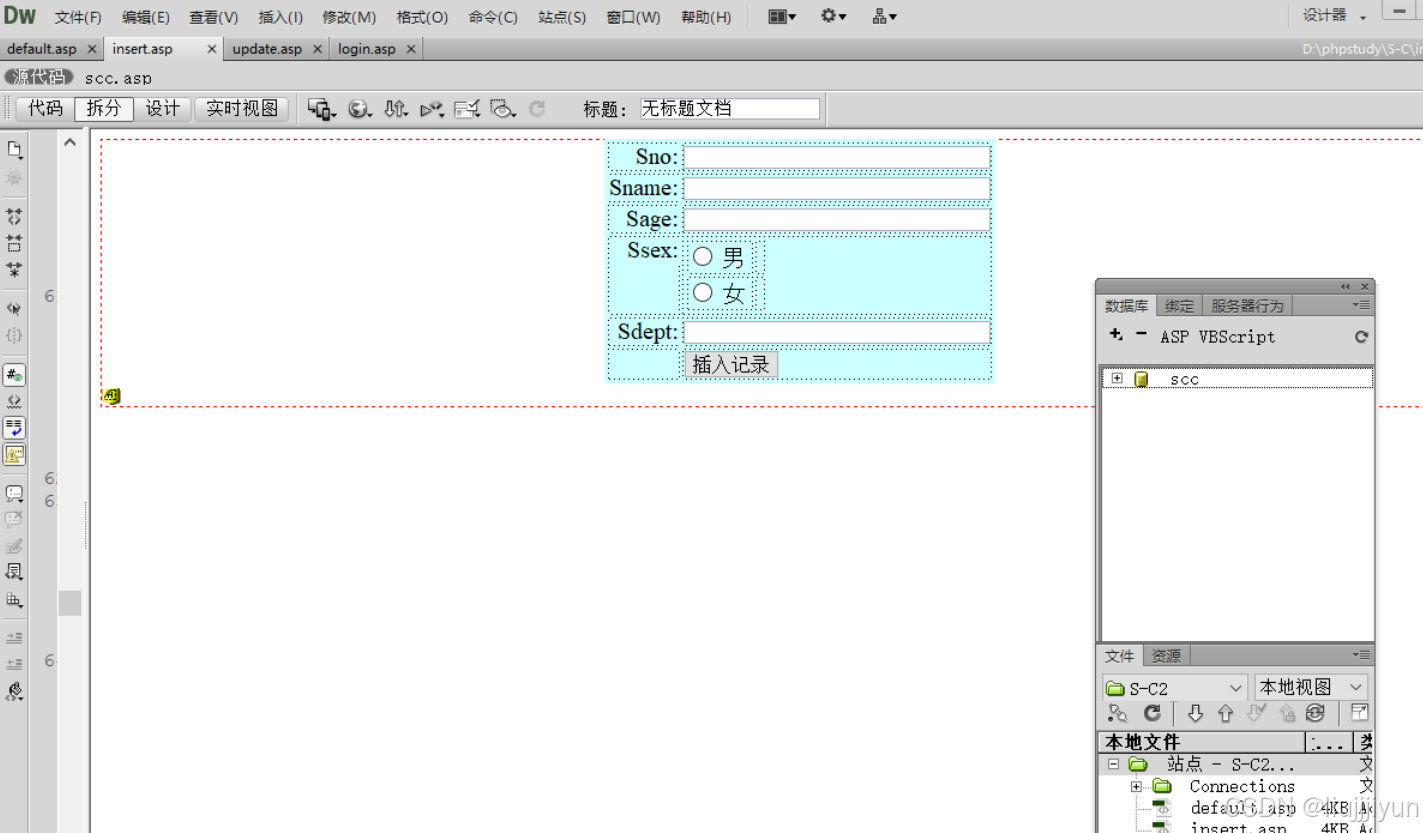This screenshot has width=1423, height=833.
Task: Expand the scc database node
Action: (x=1117, y=379)
